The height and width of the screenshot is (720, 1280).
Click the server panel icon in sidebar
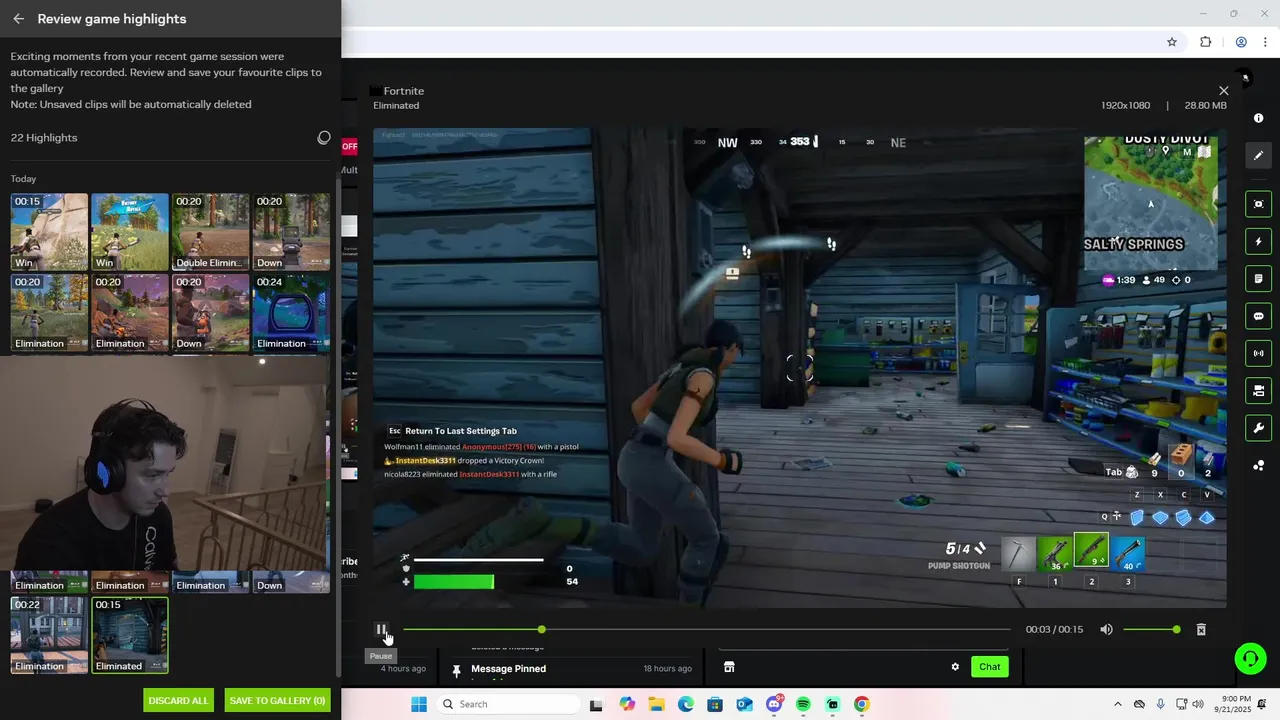click(1258, 391)
